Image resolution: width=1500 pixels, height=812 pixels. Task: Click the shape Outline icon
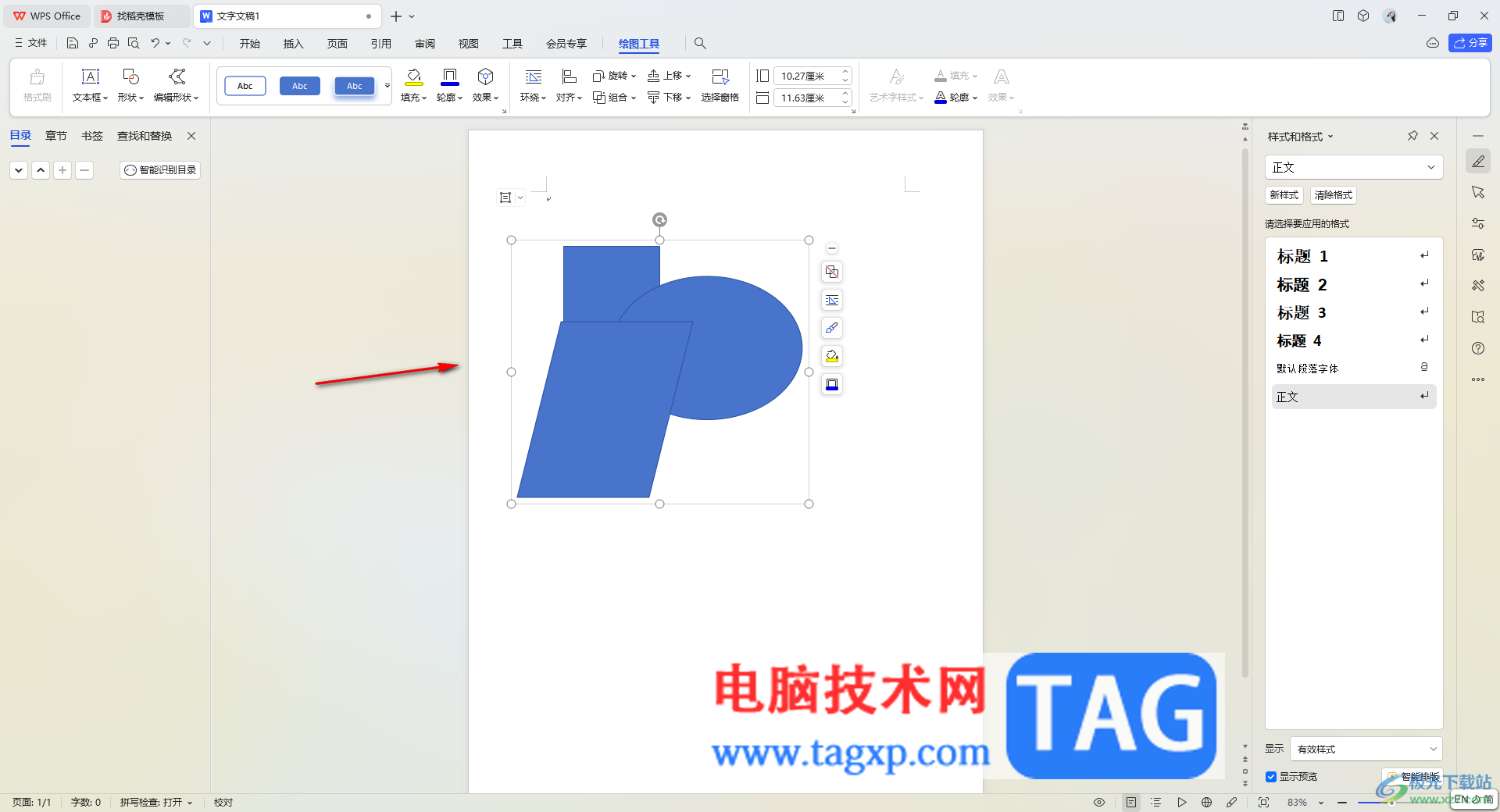tap(450, 77)
